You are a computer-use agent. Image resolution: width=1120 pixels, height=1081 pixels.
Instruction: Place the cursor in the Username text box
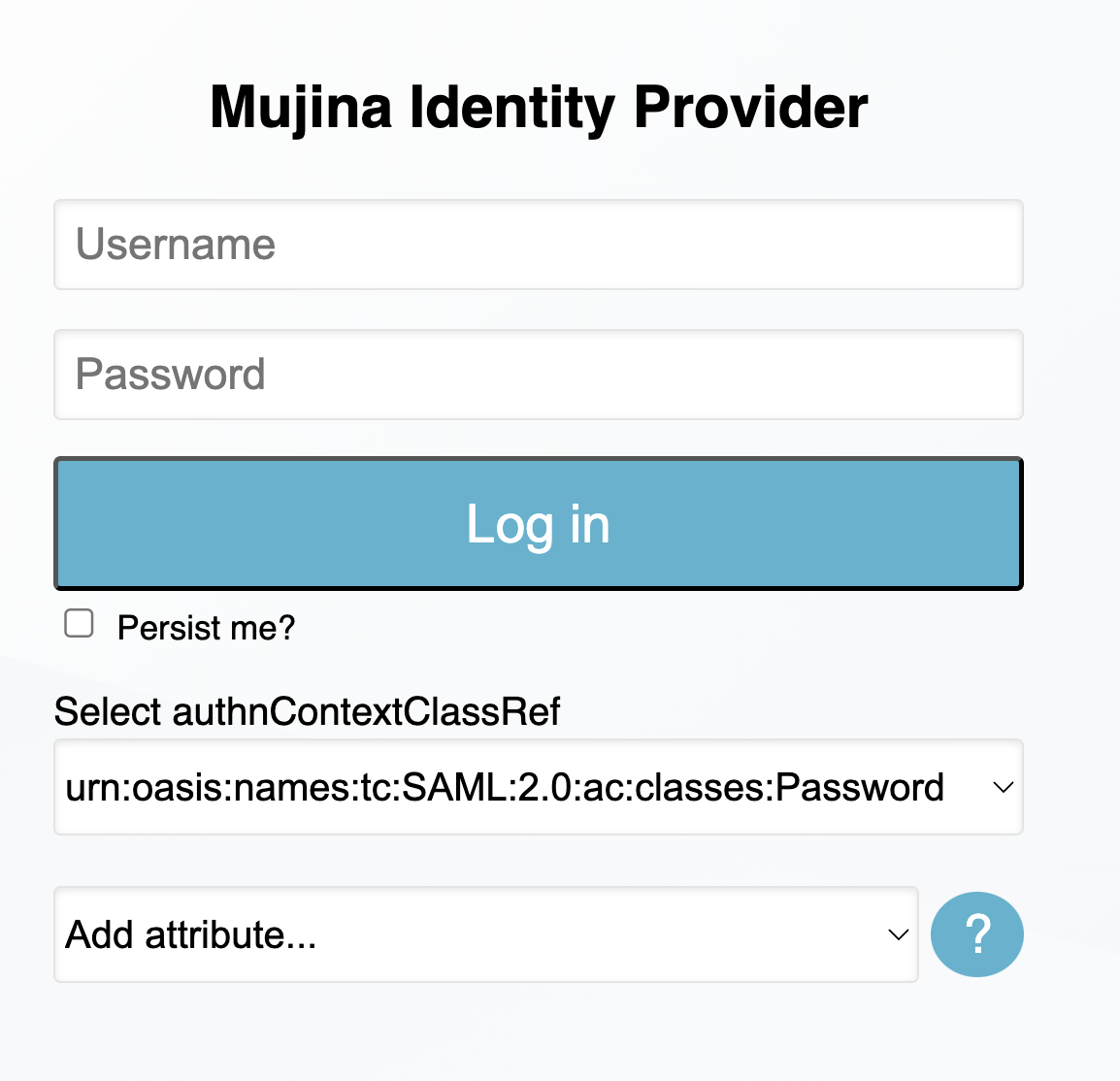click(x=538, y=245)
